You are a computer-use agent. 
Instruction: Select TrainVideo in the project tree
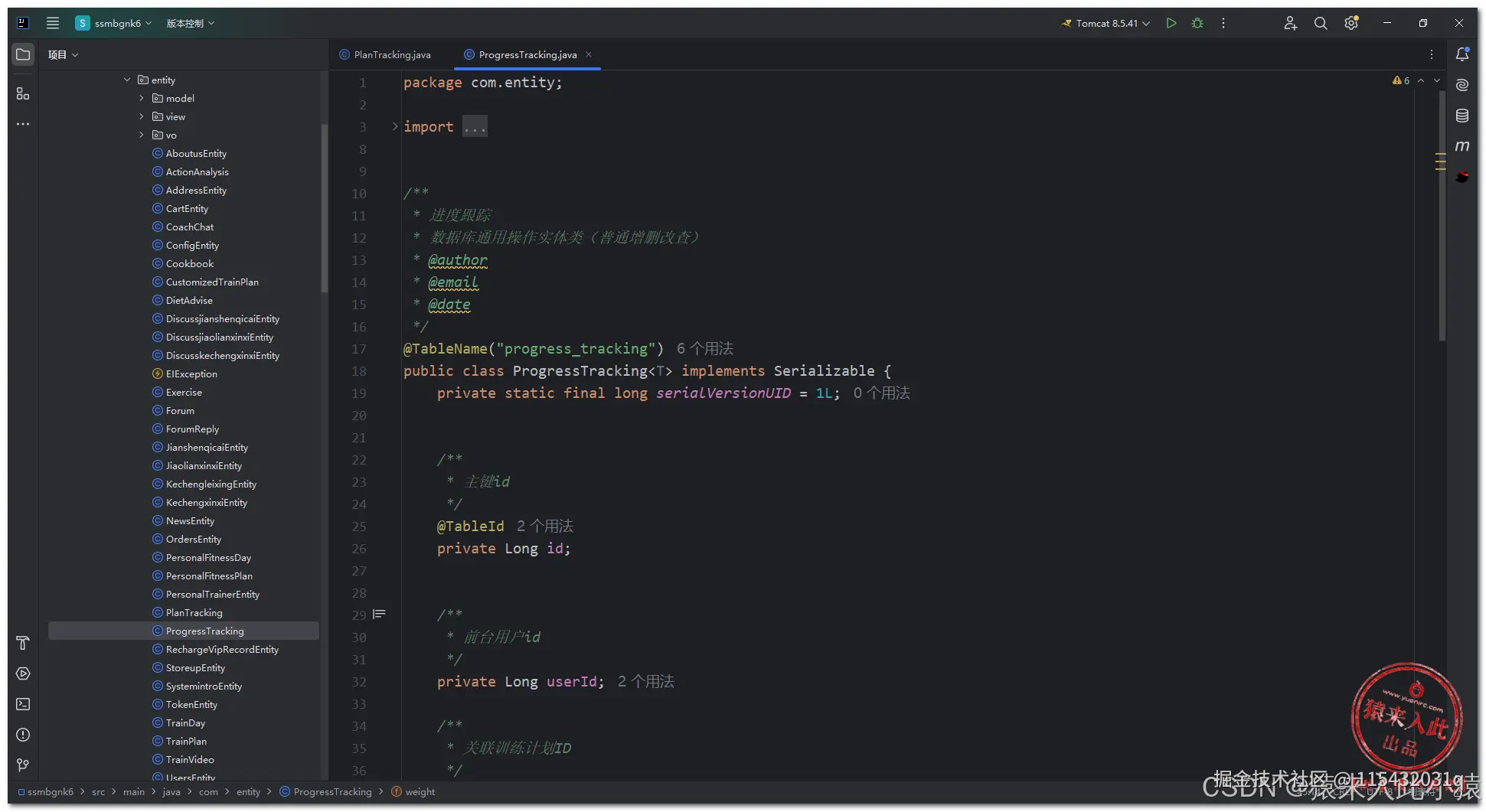[x=190, y=759]
